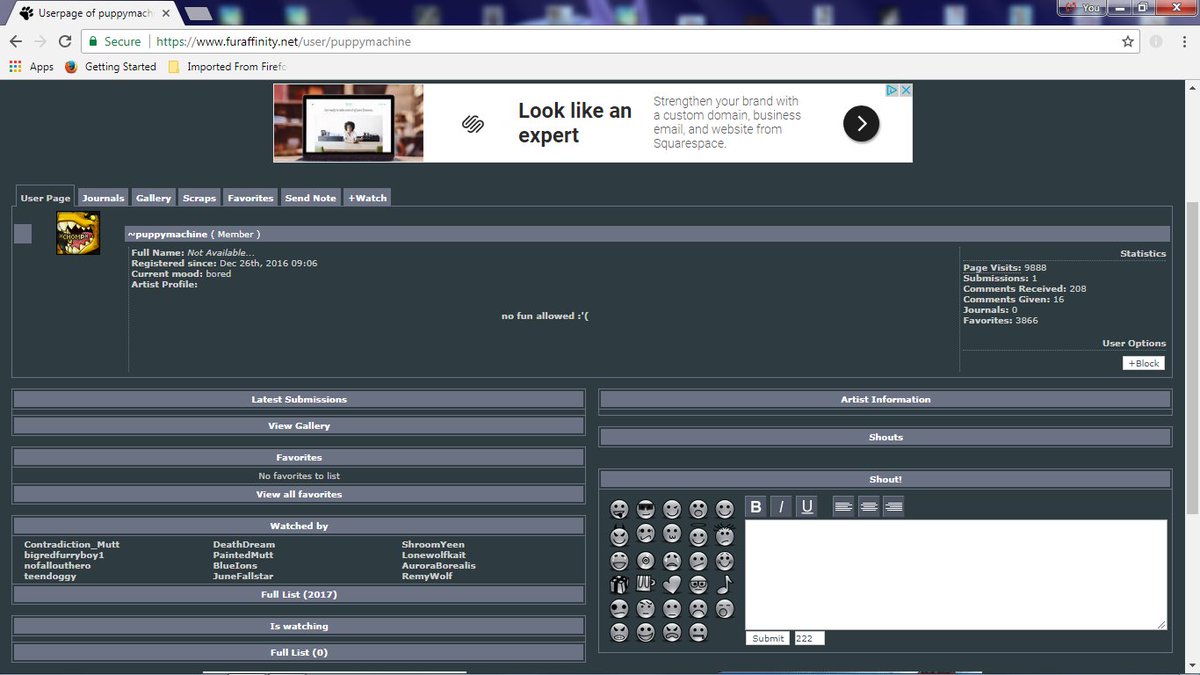Insert the beer mug emoticon

click(646, 583)
